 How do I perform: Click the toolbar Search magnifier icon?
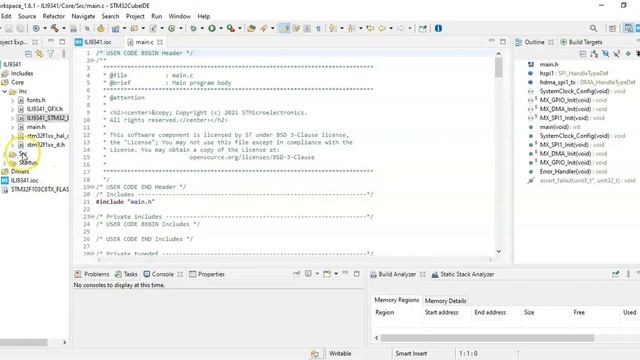tap(593, 28)
